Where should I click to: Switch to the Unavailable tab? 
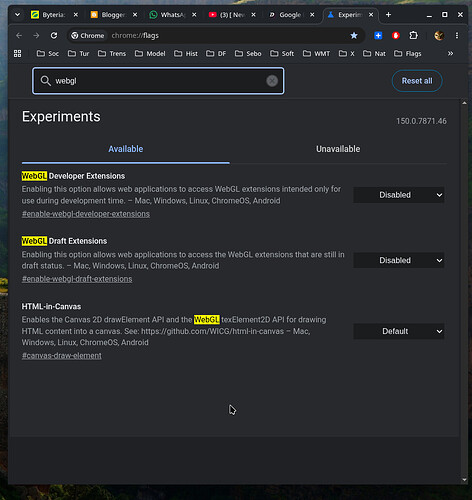point(338,149)
